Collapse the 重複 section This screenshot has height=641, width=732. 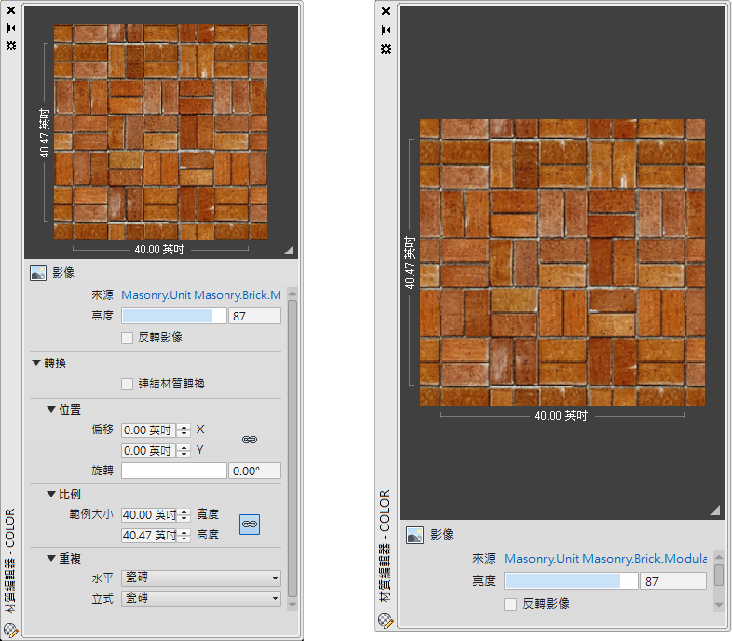point(51,558)
